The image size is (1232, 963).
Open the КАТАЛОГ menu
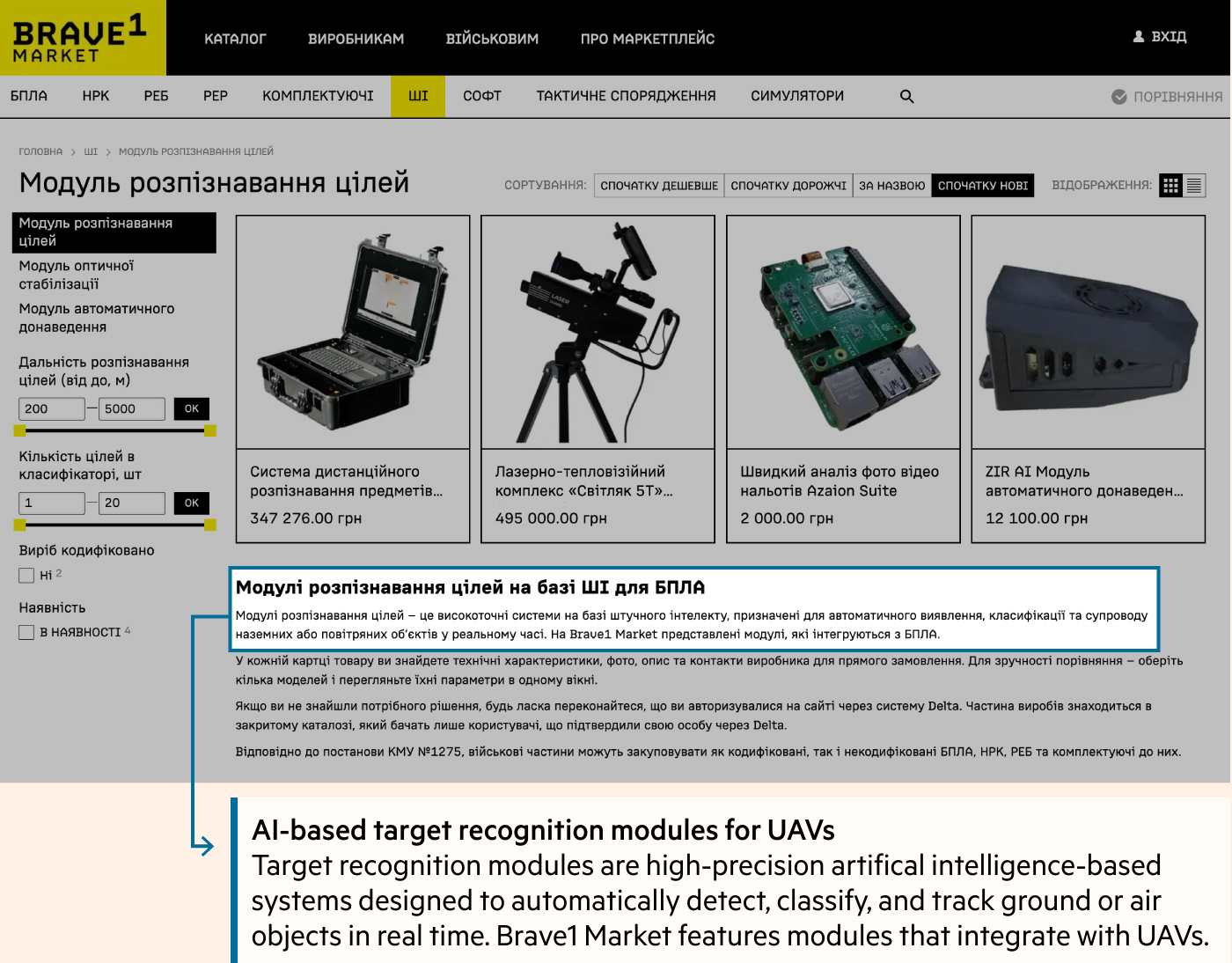[x=235, y=39]
